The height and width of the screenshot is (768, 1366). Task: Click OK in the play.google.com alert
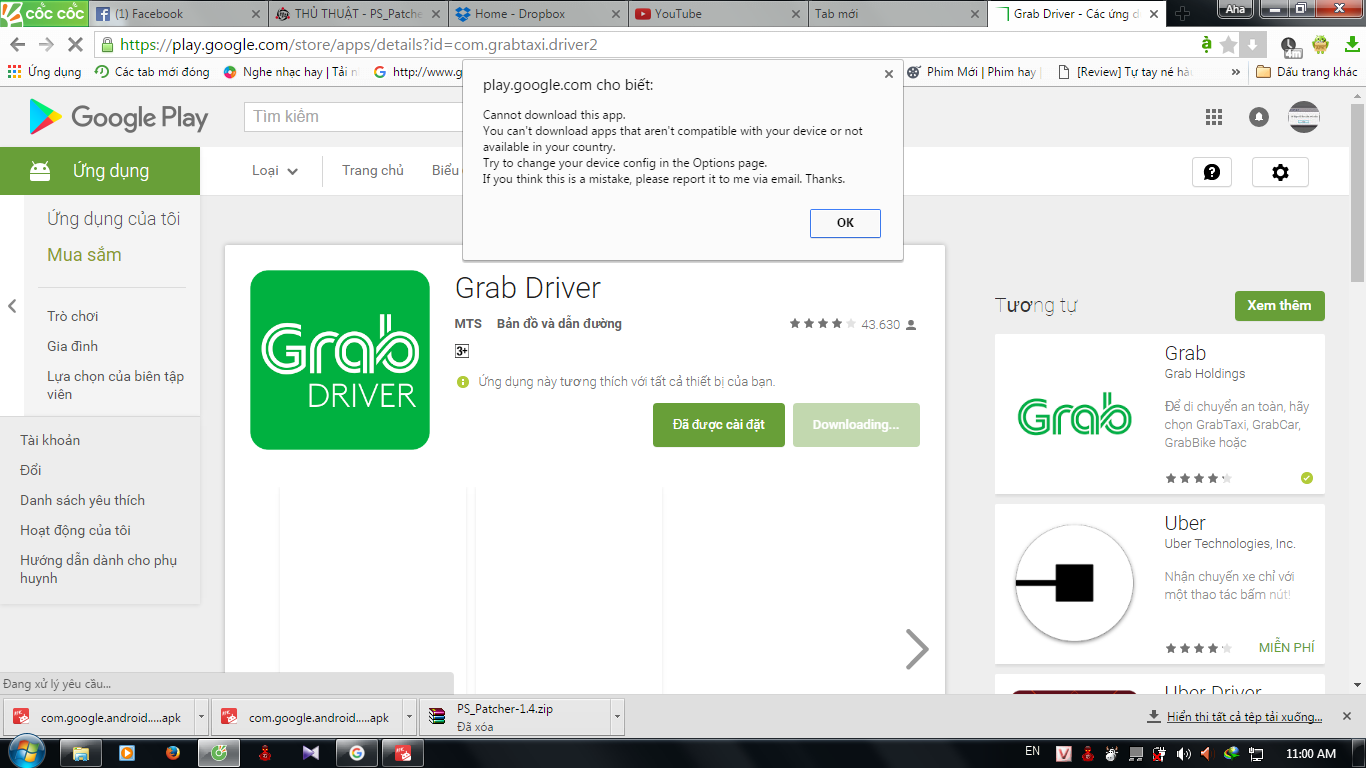click(845, 223)
